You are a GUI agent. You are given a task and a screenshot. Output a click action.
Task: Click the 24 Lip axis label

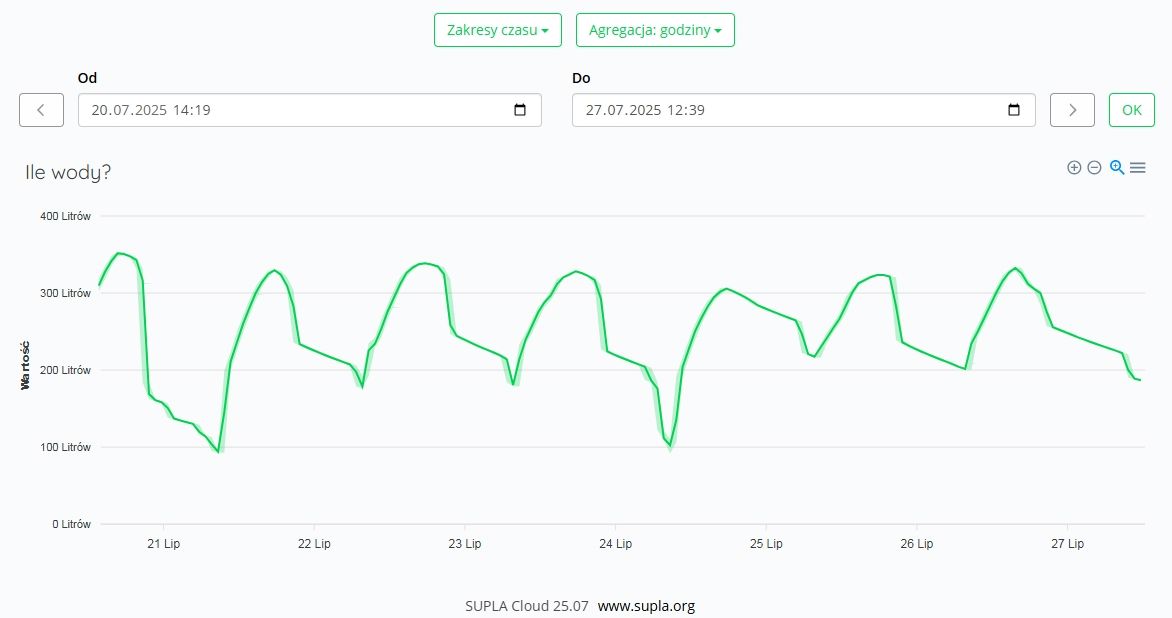pyautogui.click(x=615, y=543)
